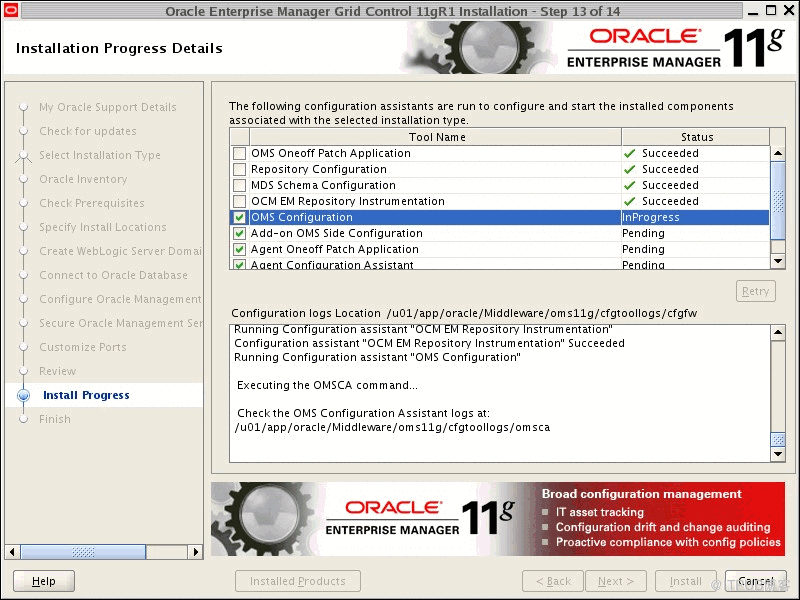Viewport: 800px width, 600px height.
Task: Cancel the installation
Action: click(756, 581)
